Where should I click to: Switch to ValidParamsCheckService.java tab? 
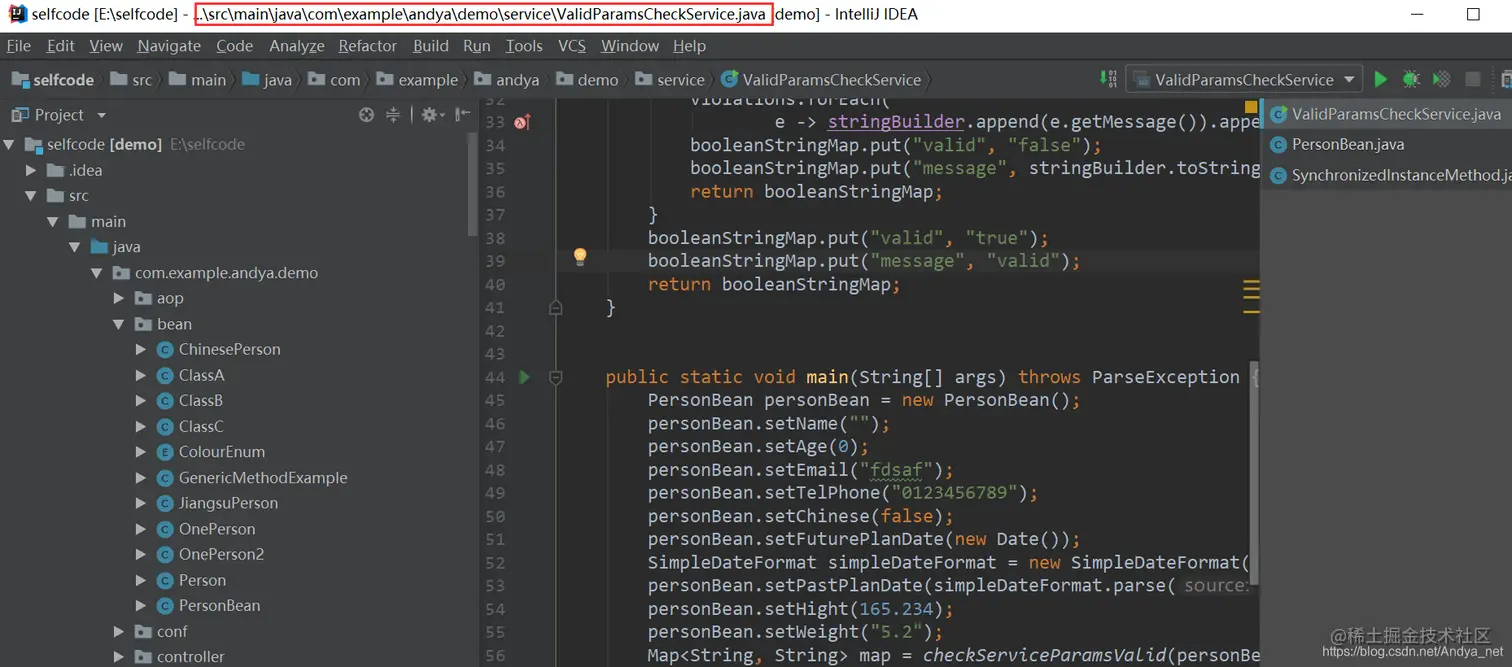click(1386, 114)
